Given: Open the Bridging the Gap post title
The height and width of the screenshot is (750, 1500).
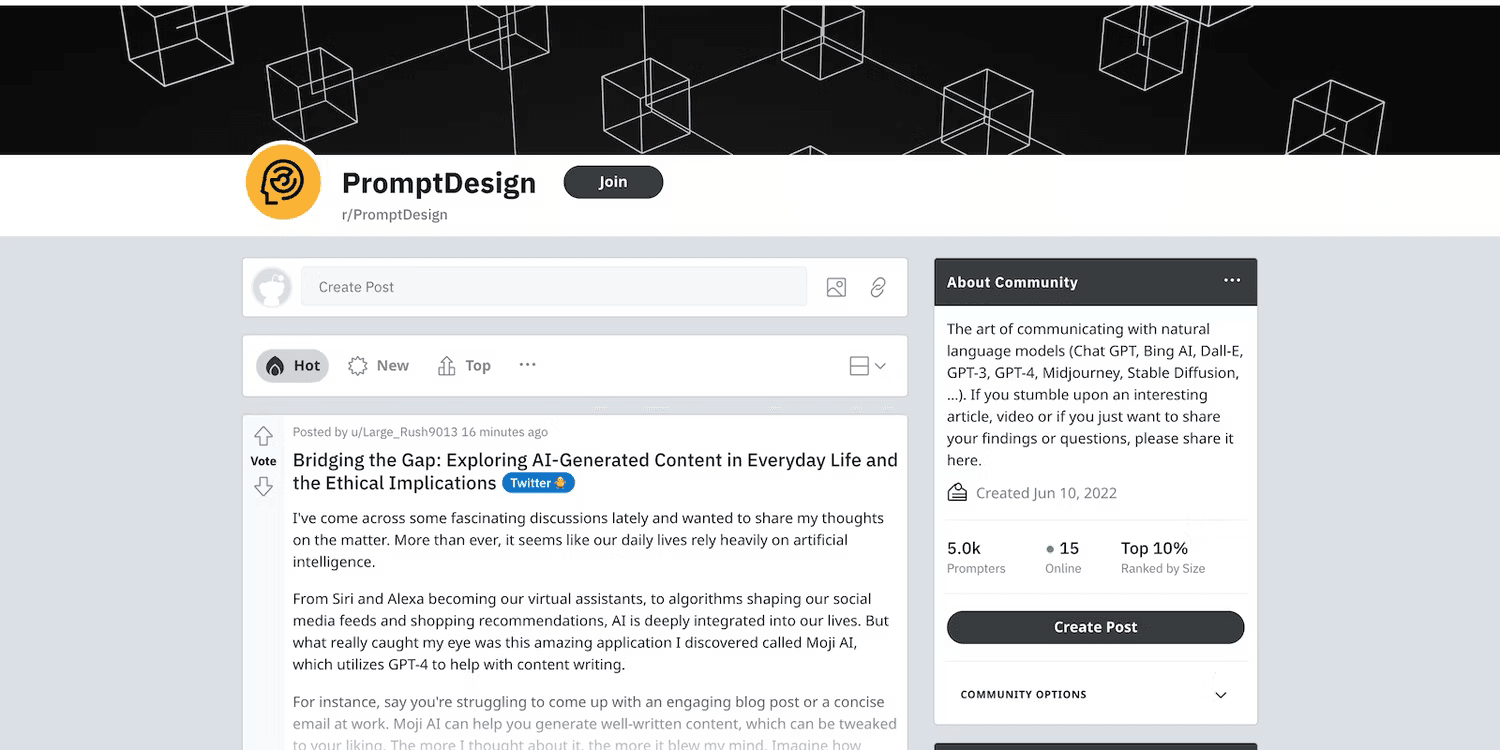Looking at the screenshot, I should (595, 472).
